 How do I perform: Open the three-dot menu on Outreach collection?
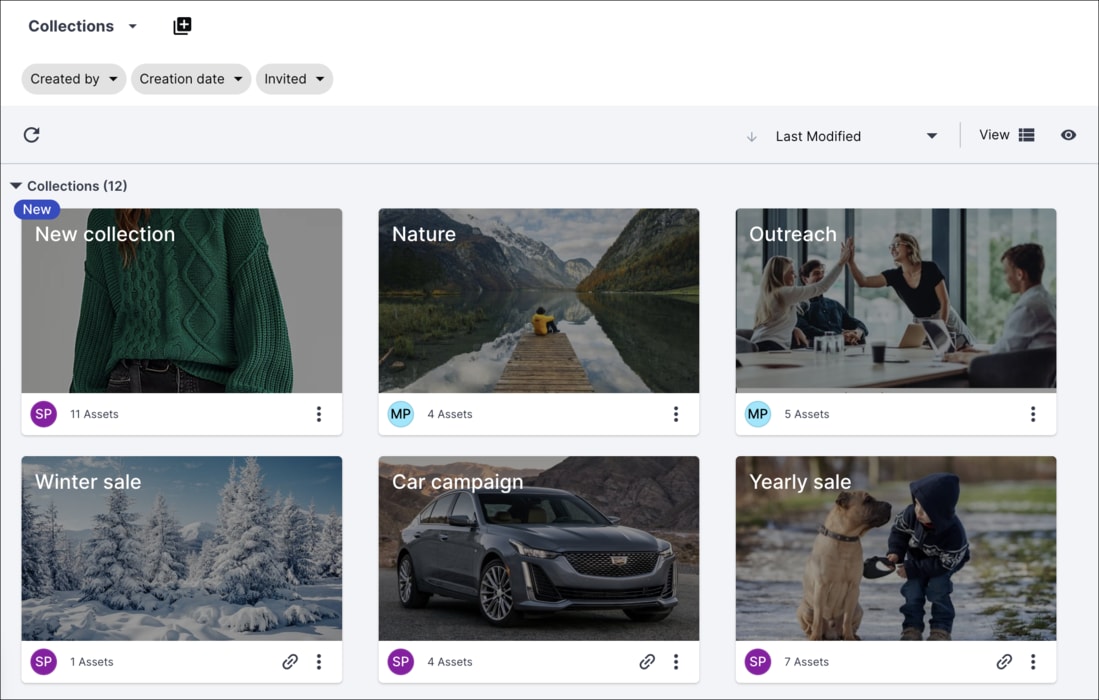coord(1033,413)
